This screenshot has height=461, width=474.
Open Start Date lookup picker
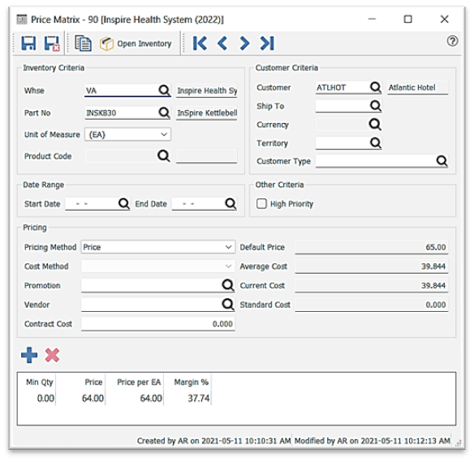click(x=124, y=203)
